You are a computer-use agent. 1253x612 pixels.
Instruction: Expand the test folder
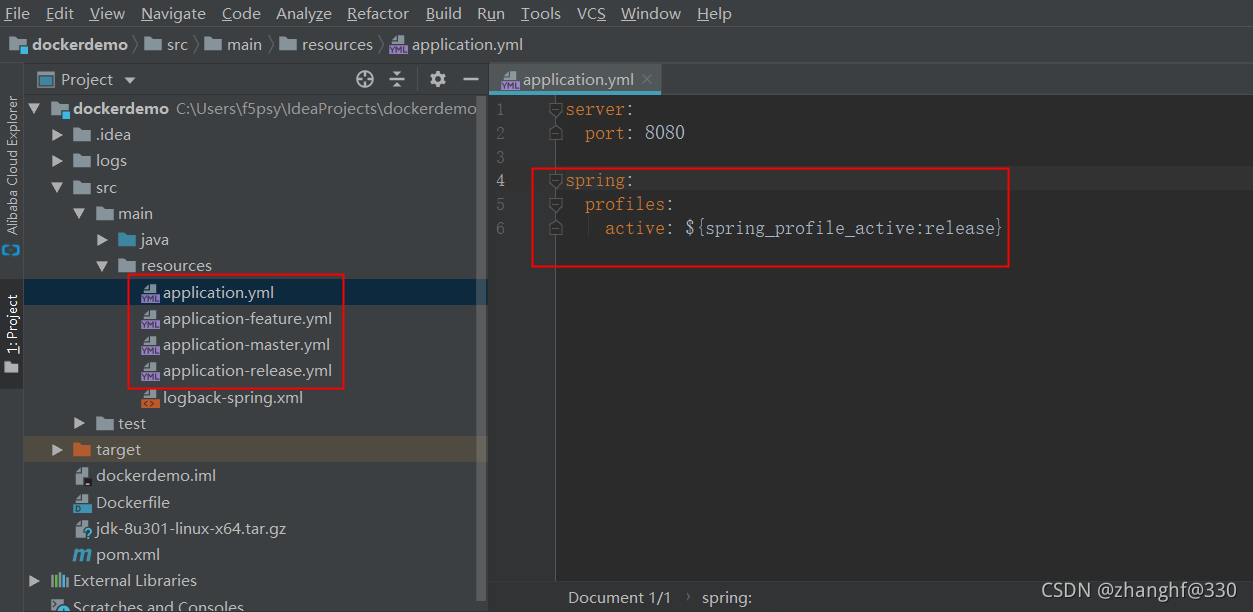point(80,423)
